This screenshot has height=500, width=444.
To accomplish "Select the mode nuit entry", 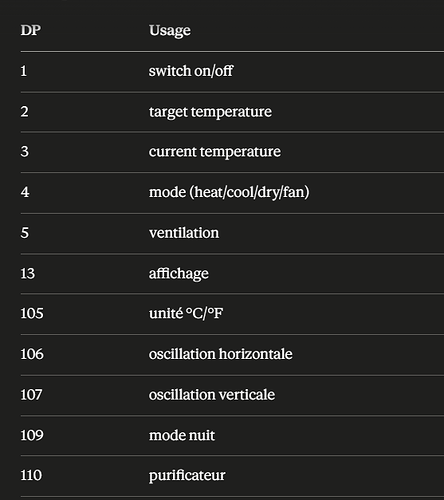I will click(182, 435).
